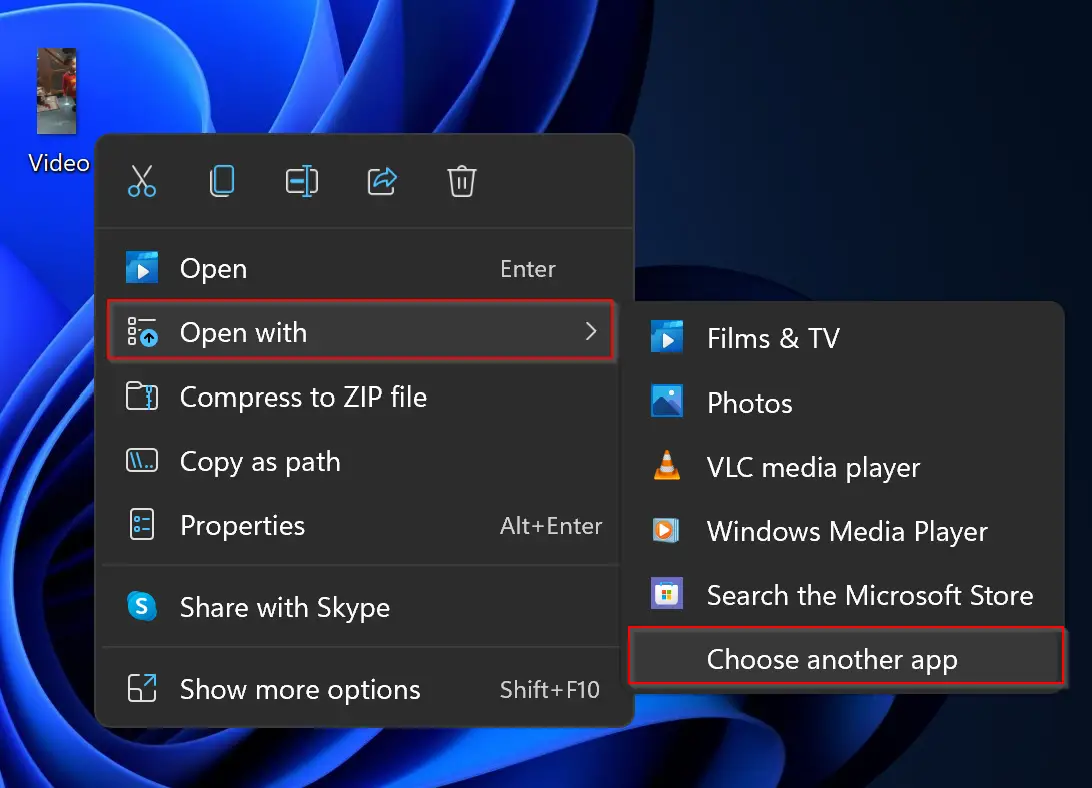Screen dimensions: 1092x788
Task: Click the Copy as path icon
Action: [x=142, y=461]
